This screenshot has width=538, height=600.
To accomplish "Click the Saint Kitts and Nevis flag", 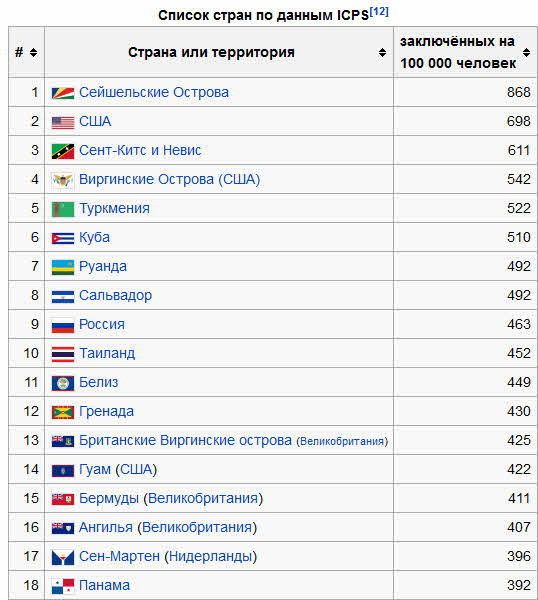I will (x=63, y=152).
